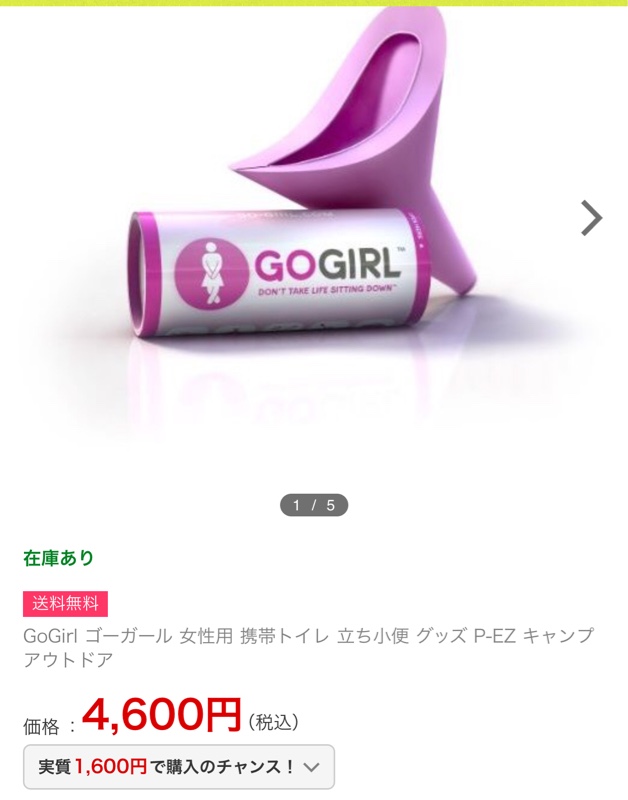This screenshot has width=628, height=800.
Task: Click the (税込) tax-included label
Action: [x=273, y=721]
